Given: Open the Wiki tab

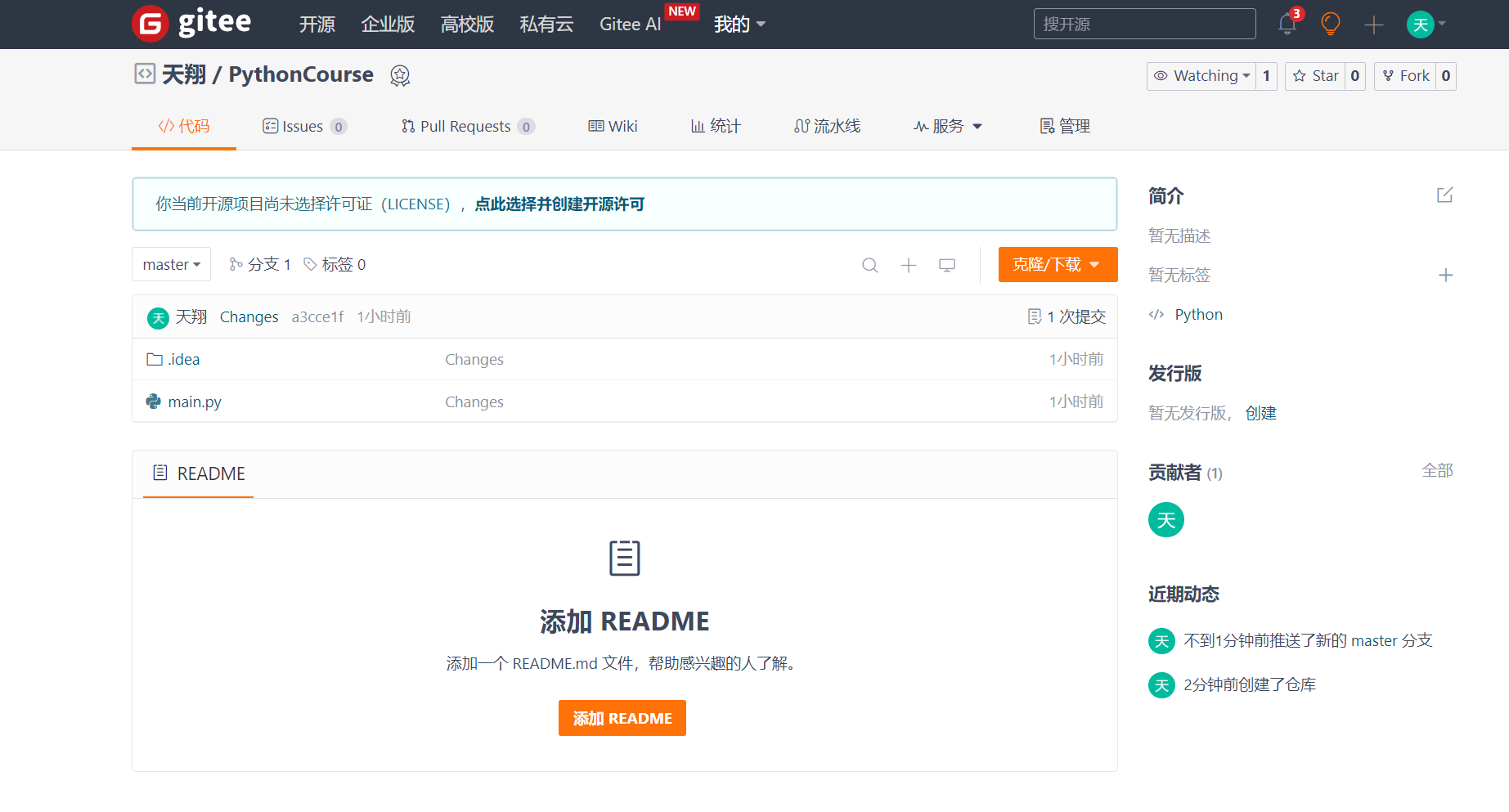Looking at the screenshot, I should [612, 126].
